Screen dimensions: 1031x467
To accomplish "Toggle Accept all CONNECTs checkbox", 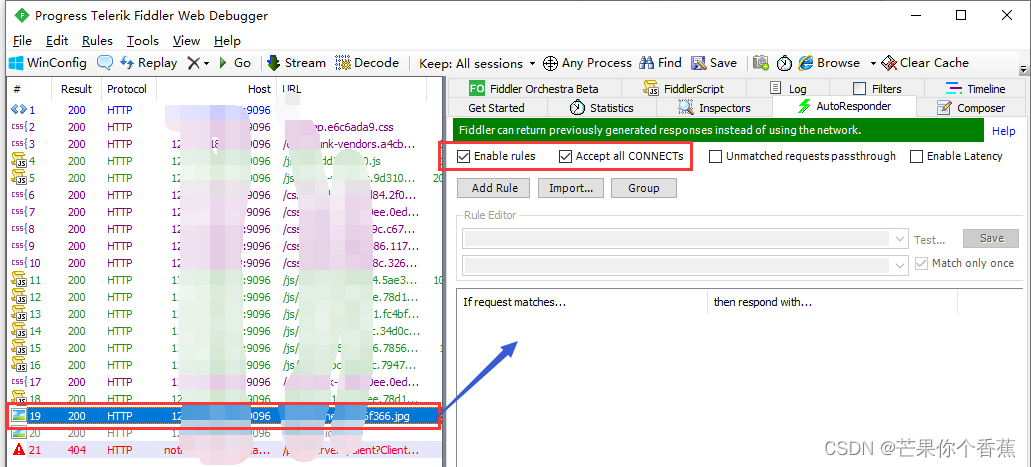I will tap(565, 157).
